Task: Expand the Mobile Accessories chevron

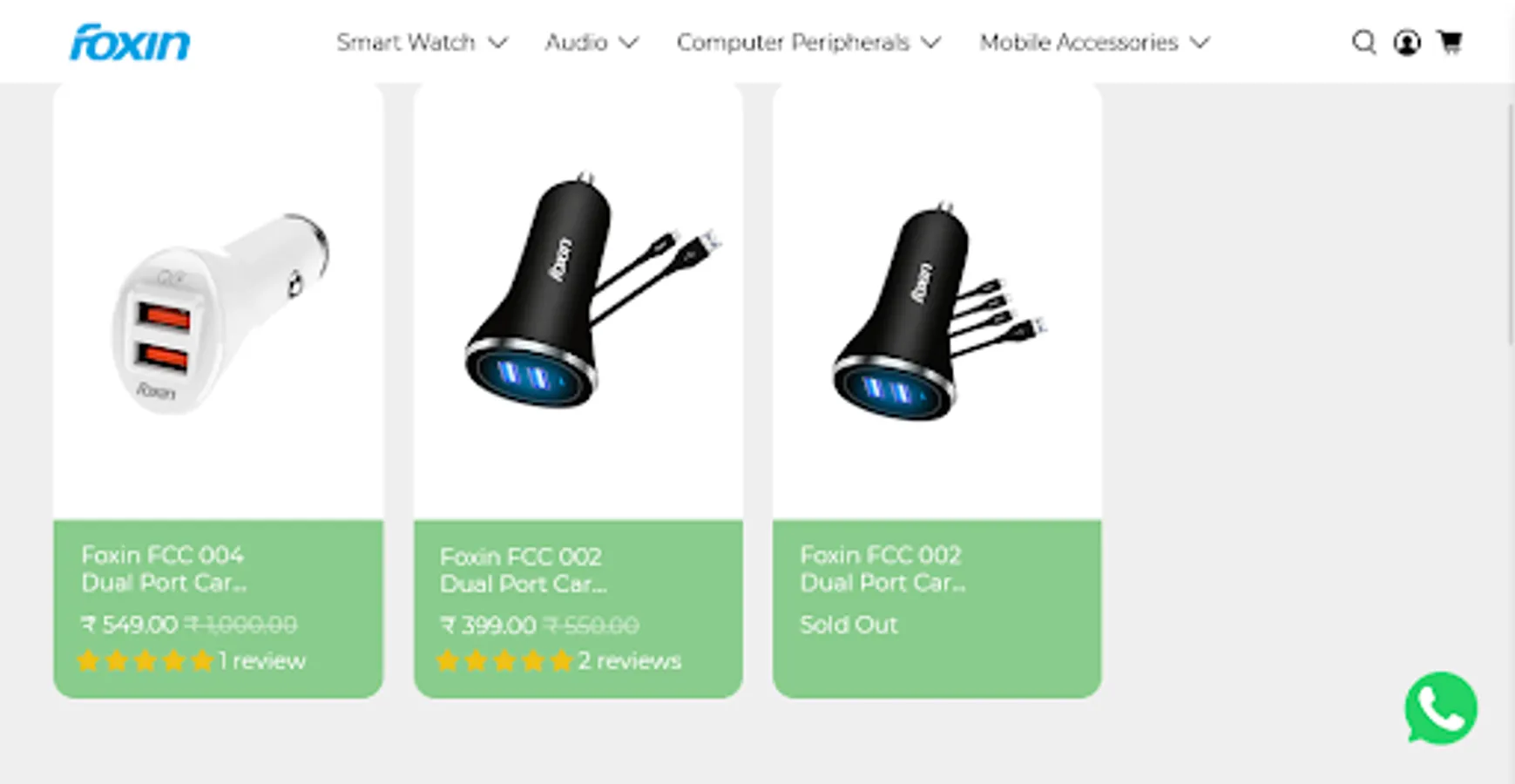Action: pos(1201,42)
